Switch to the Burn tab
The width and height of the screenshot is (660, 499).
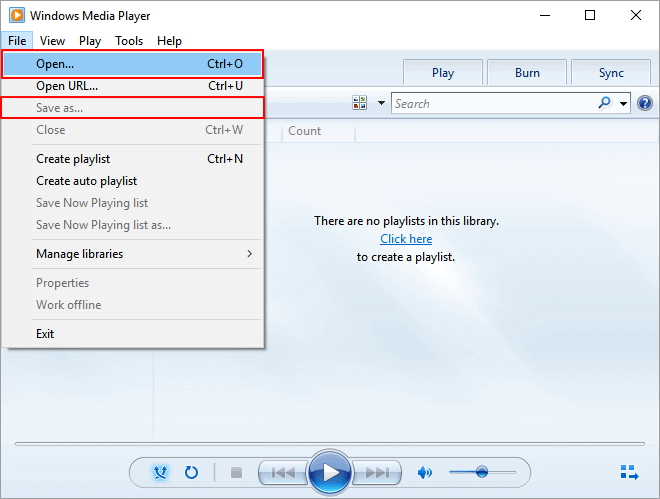(527, 73)
